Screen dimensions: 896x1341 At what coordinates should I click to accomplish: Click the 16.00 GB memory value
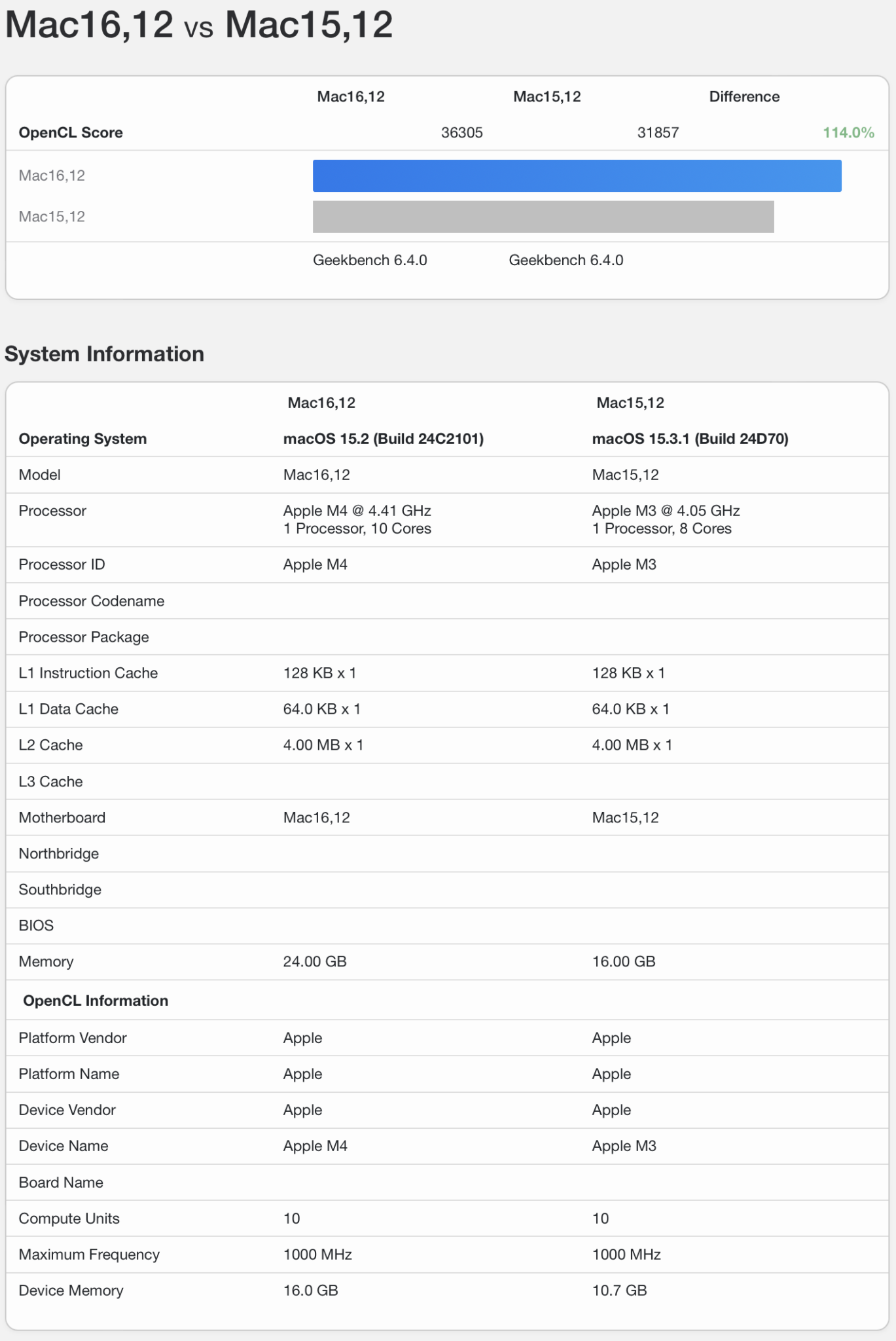coord(623,961)
